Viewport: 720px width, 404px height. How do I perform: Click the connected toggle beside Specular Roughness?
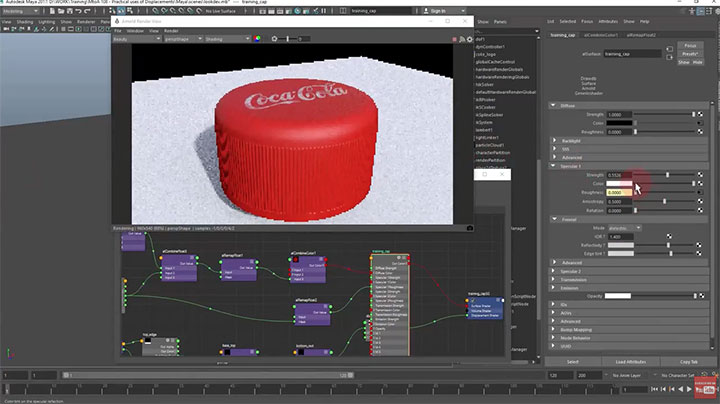point(699,192)
